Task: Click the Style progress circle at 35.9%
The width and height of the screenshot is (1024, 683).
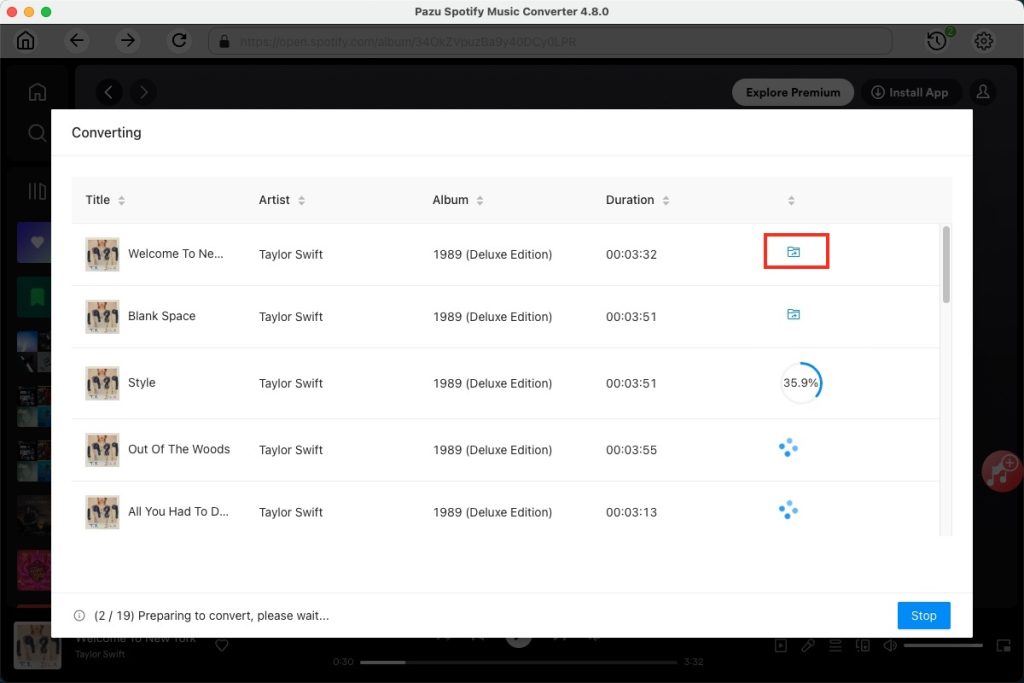Action: 801,383
